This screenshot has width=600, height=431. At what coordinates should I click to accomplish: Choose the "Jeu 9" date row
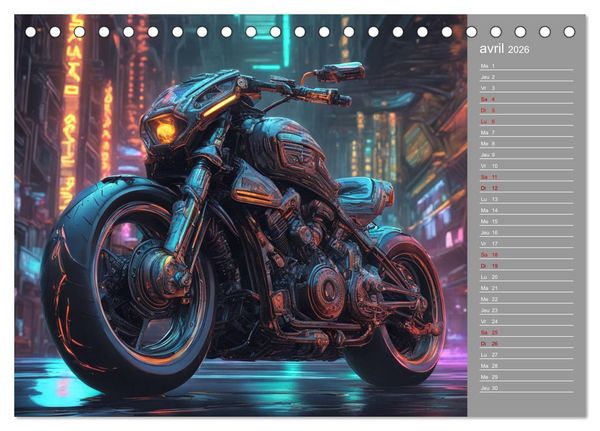coord(527,155)
